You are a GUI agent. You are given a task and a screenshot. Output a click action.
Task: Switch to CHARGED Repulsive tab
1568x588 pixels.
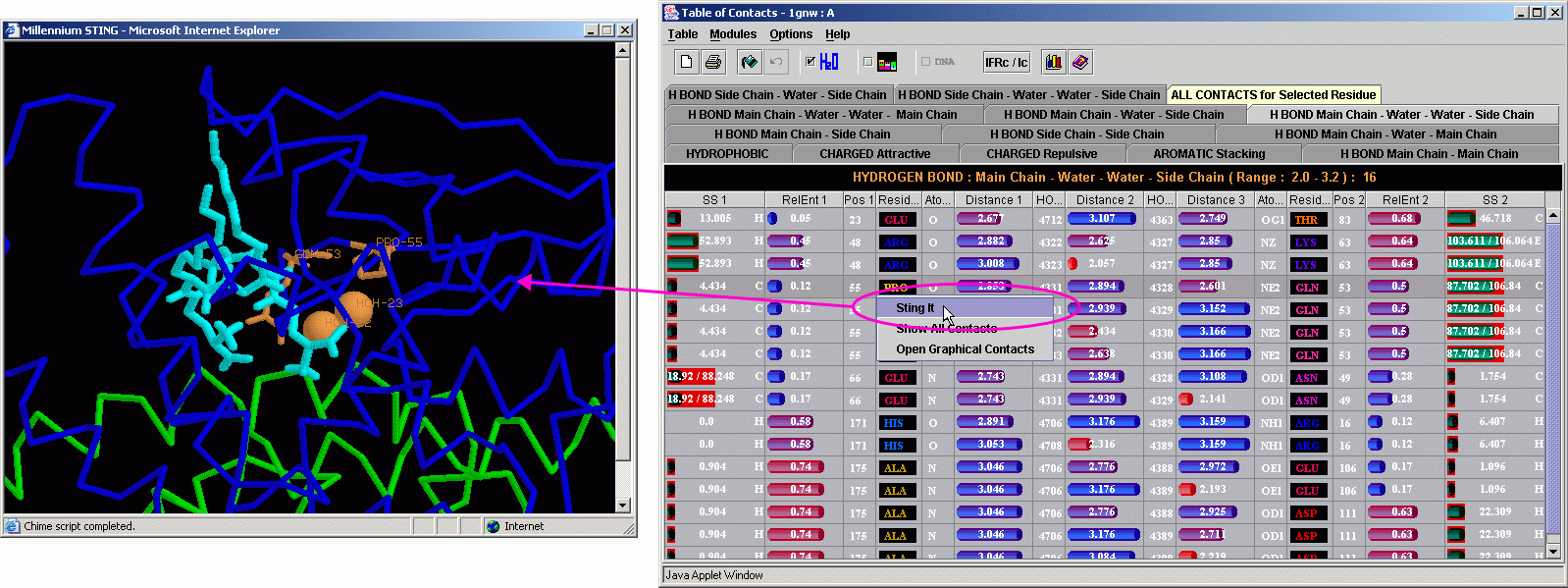point(1042,153)
